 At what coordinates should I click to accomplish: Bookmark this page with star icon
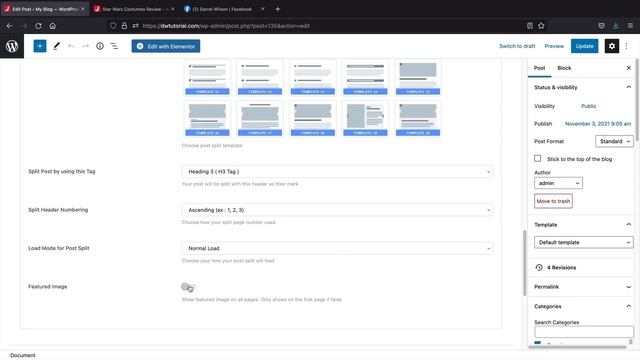(x=541, y=26)
